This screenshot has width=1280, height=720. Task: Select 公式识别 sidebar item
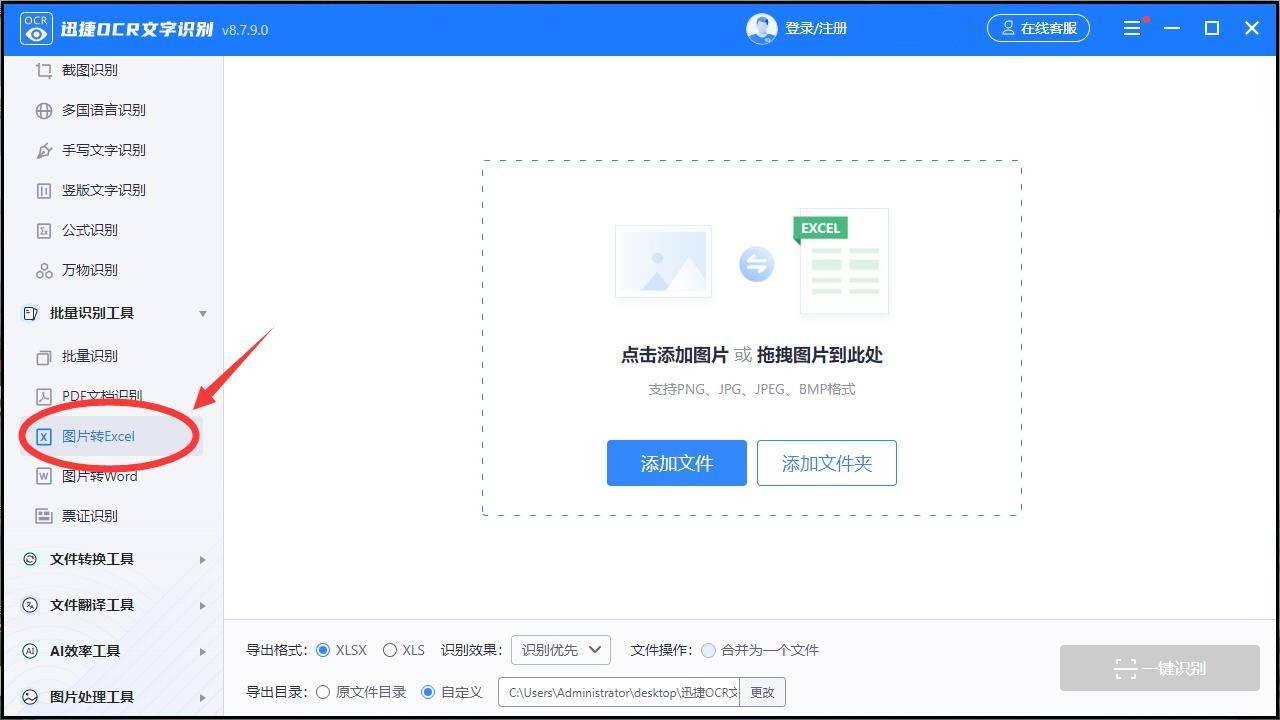(x=90, y=230)
